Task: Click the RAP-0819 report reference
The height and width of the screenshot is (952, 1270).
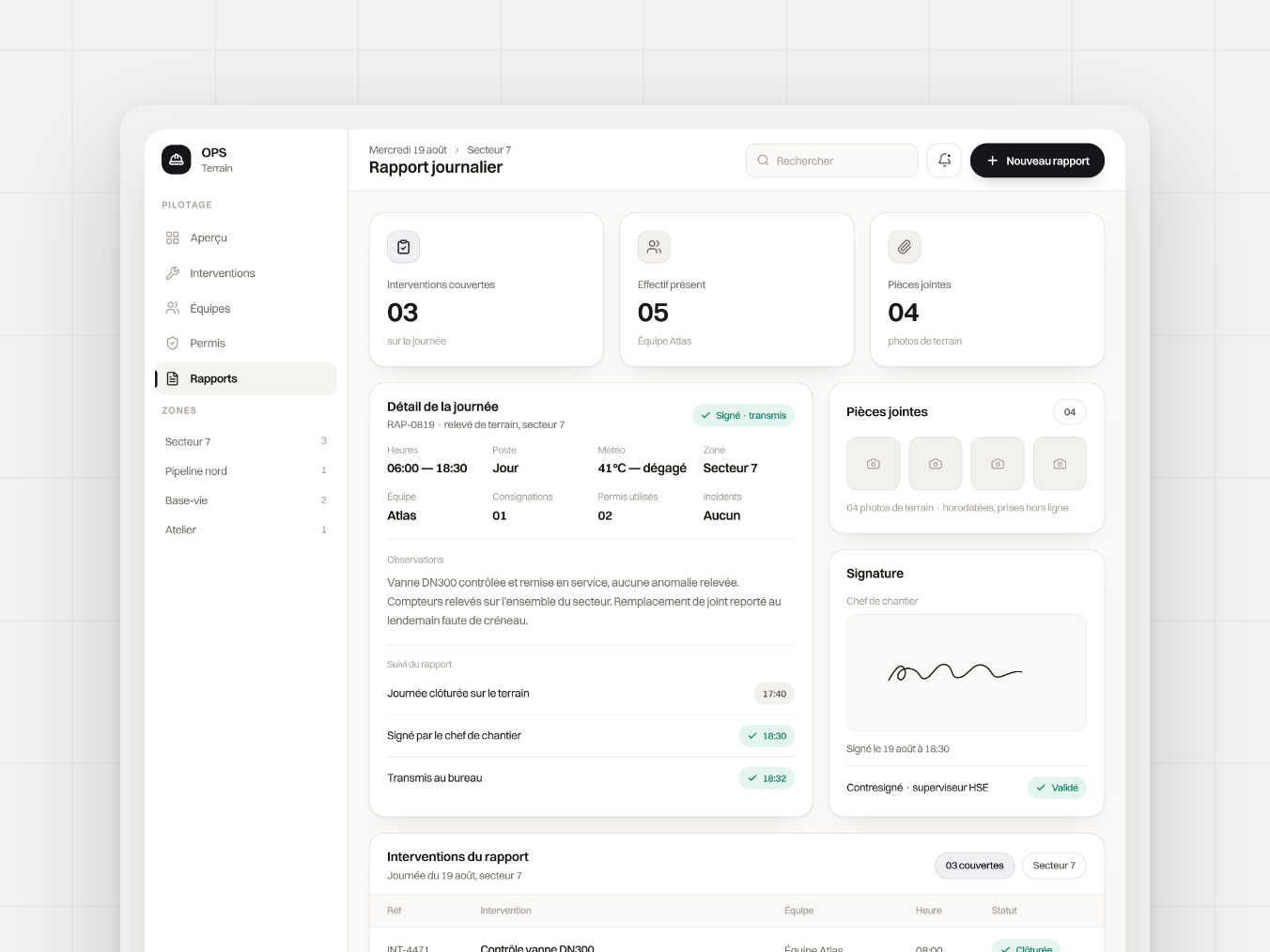Action: (410, 424)
